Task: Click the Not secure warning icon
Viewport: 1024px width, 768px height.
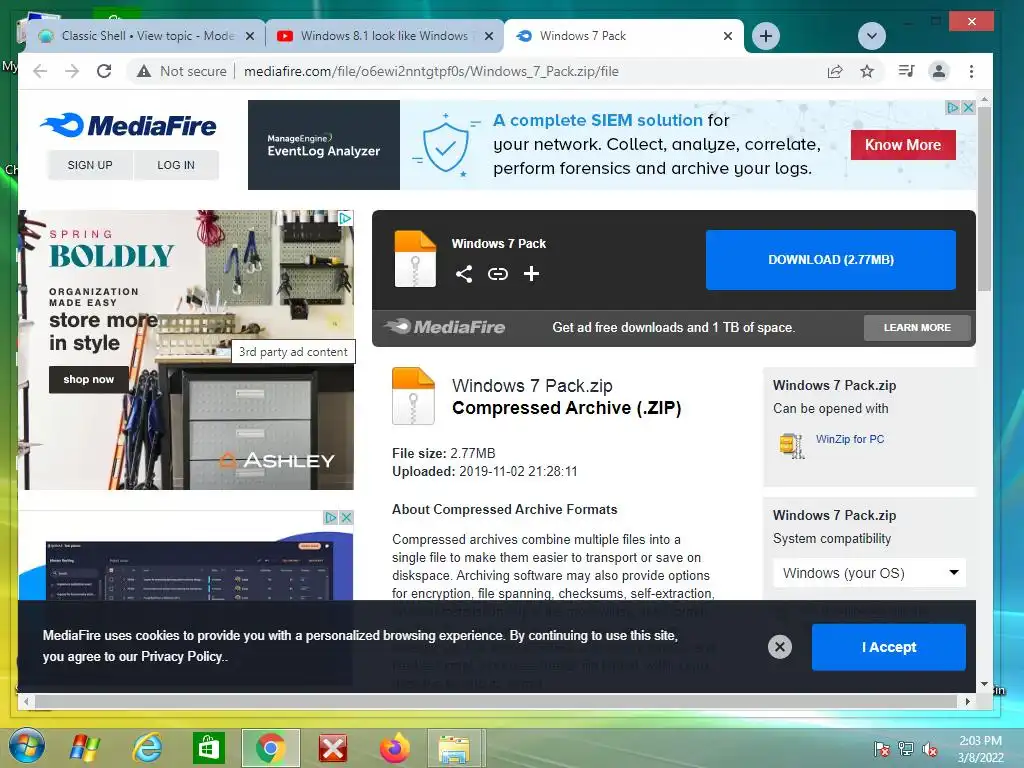Action: [x=144, y=71]
